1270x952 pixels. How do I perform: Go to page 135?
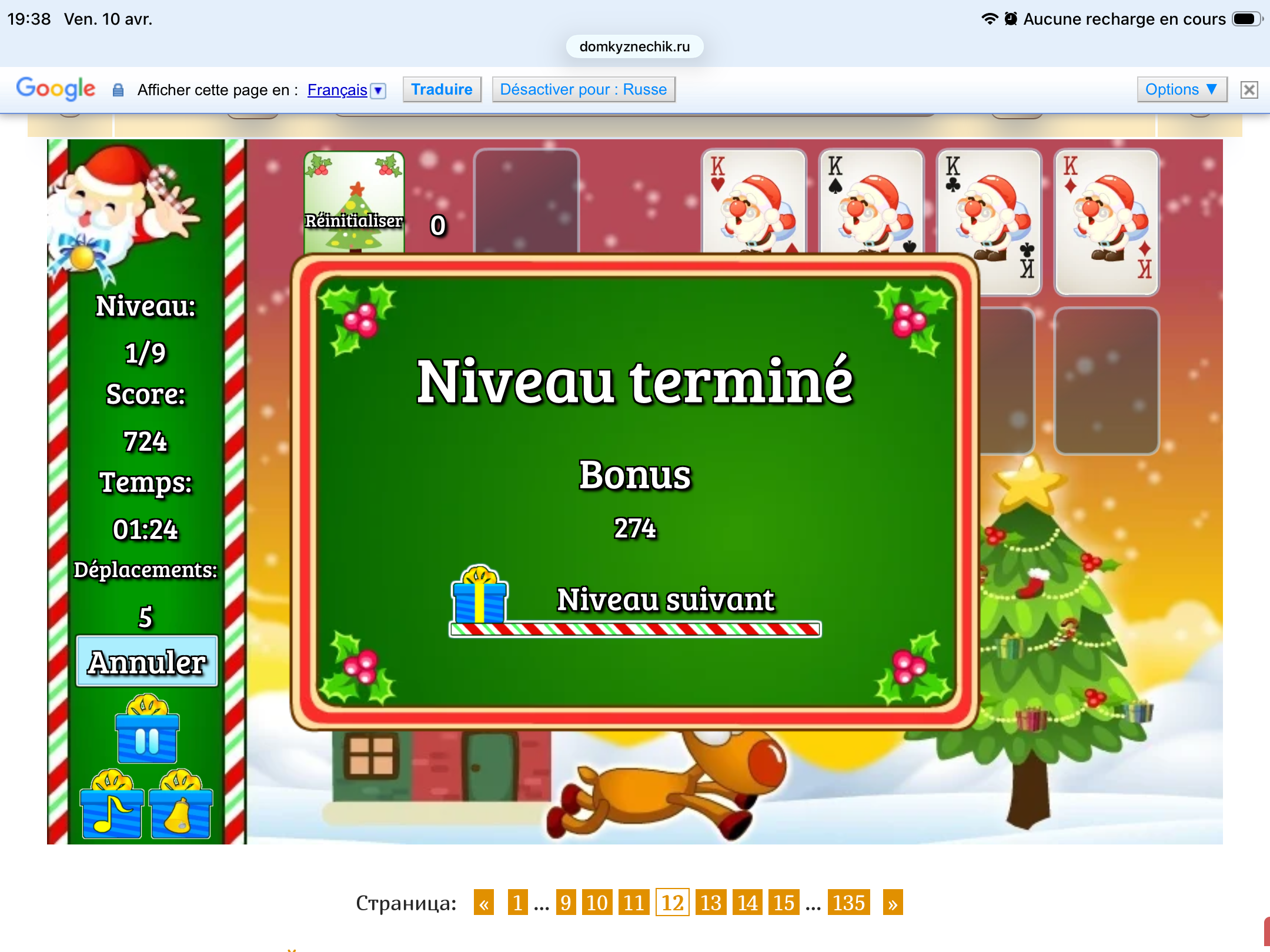(848, 903)
